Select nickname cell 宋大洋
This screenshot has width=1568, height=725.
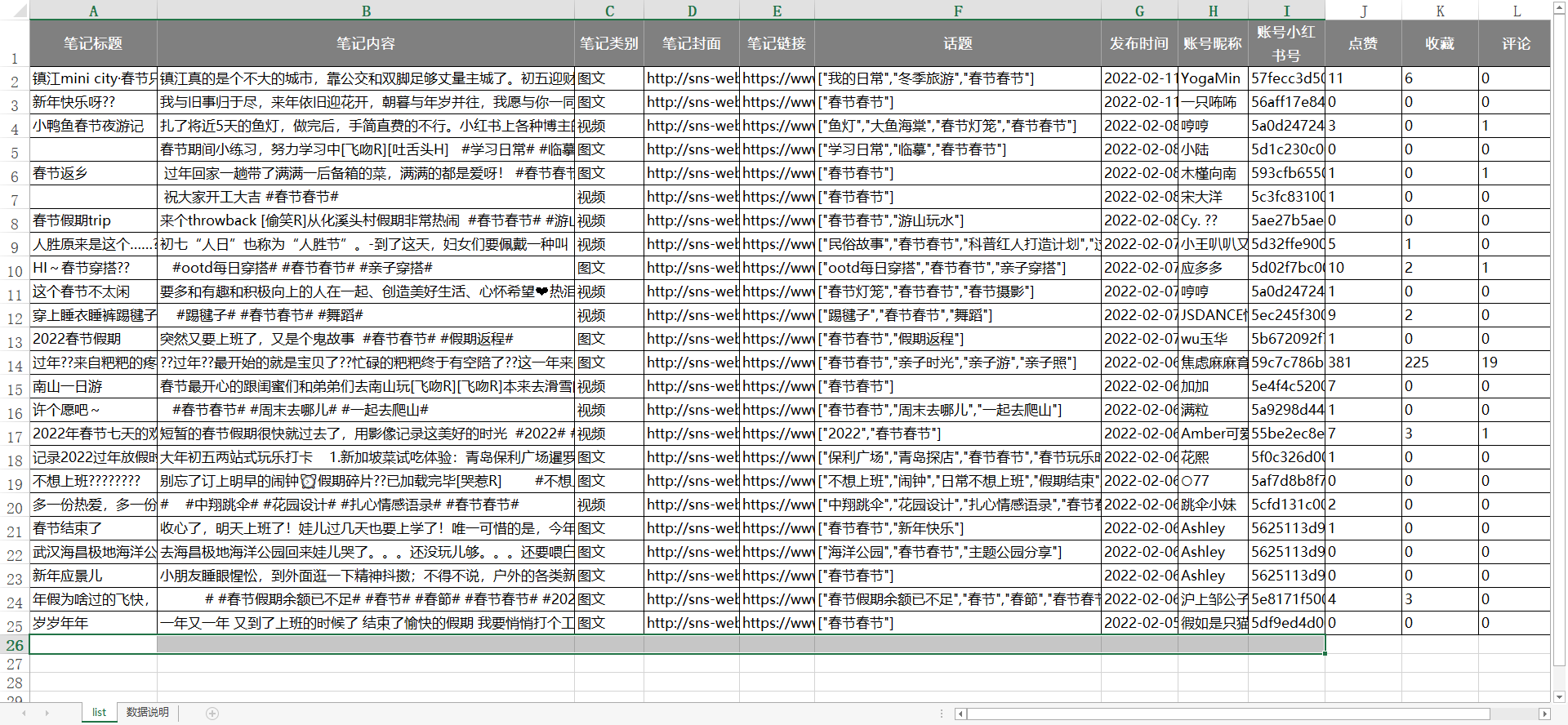click(1213, 197)
